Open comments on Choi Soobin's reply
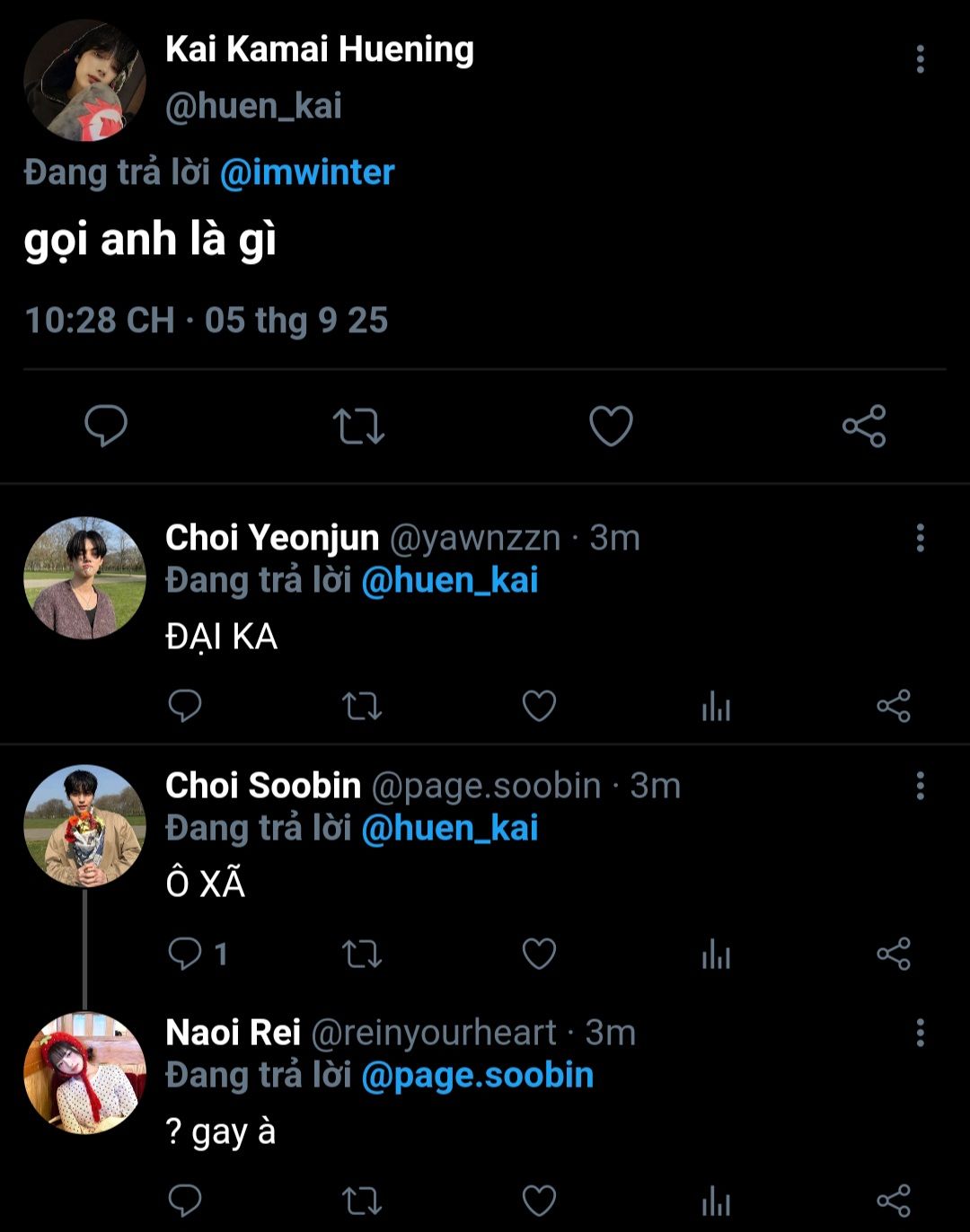Image resolution: width=970 pixels, height=1232 pixels. point(186,954)
